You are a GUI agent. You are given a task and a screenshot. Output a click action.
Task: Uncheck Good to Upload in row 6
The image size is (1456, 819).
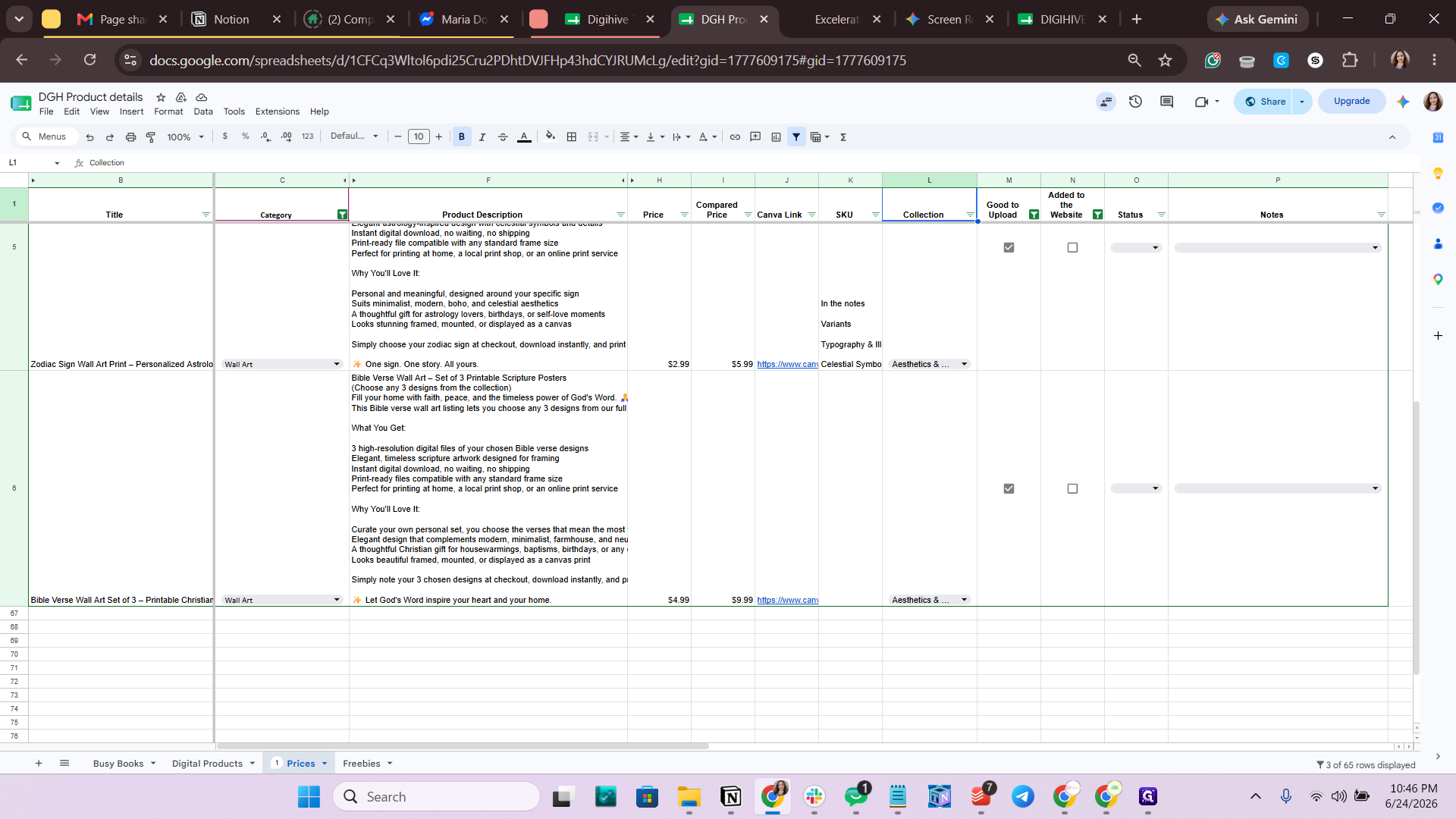coord(1009,488)
